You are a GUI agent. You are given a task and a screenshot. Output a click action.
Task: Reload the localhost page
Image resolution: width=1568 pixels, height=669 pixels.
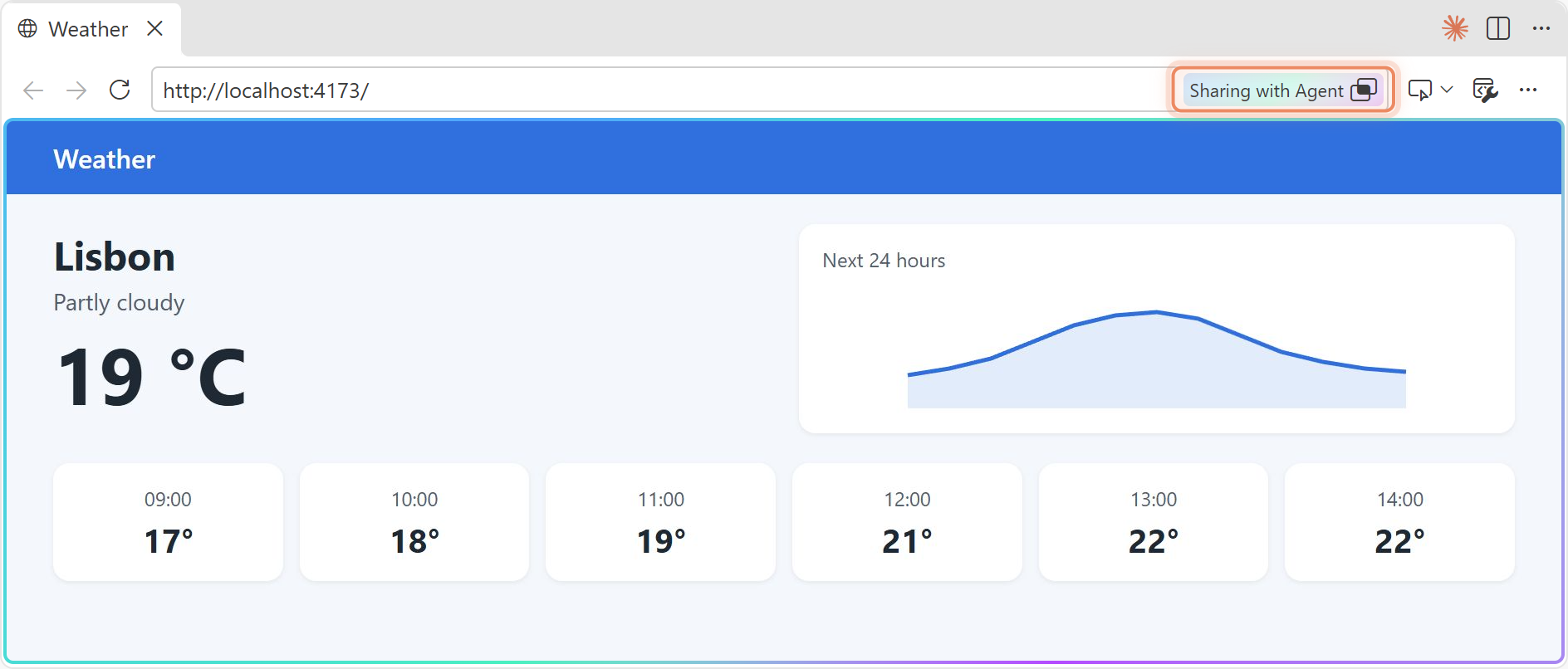(120, 90)
